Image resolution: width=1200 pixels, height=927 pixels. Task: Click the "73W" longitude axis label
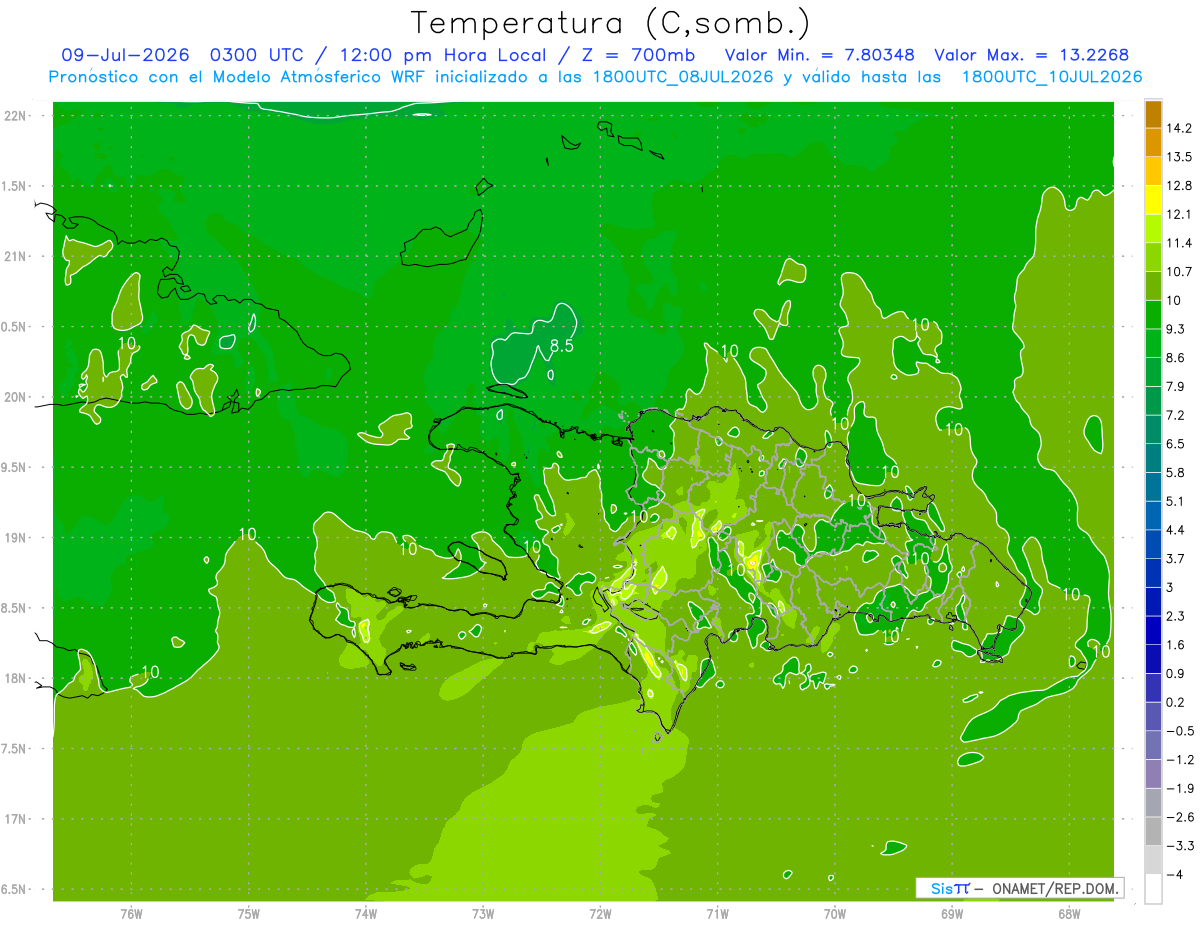pyautogui.click(x=483, y=914)
